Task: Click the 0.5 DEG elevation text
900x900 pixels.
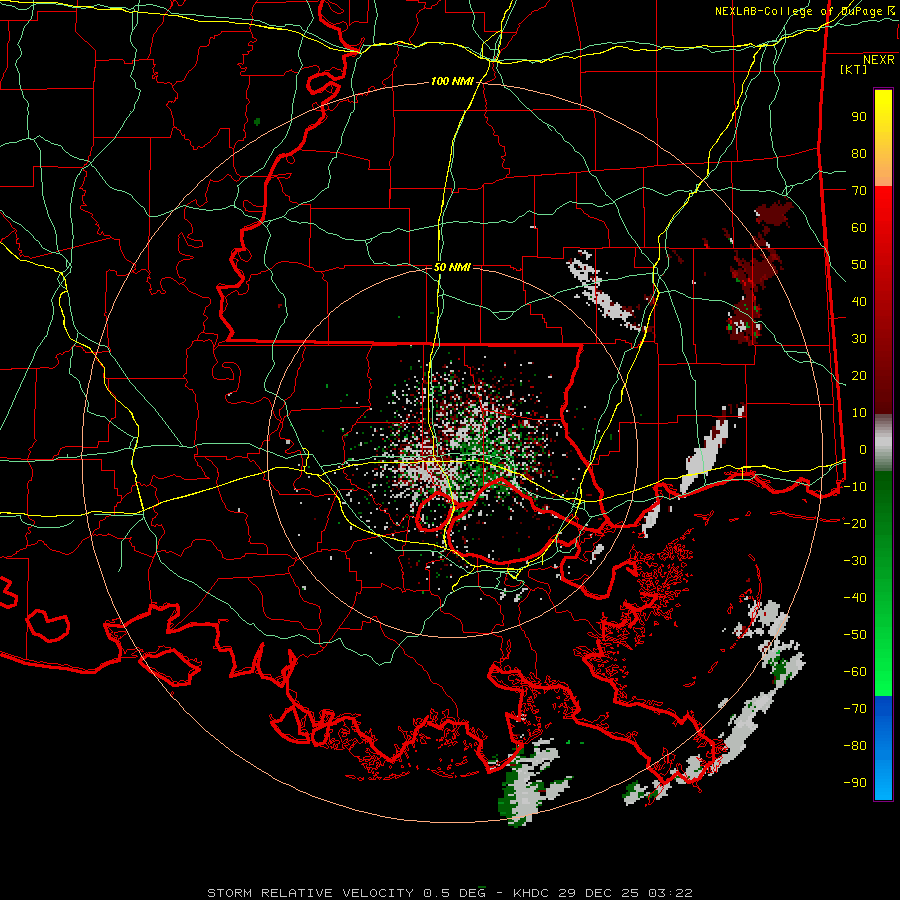Action: (455, 893)
